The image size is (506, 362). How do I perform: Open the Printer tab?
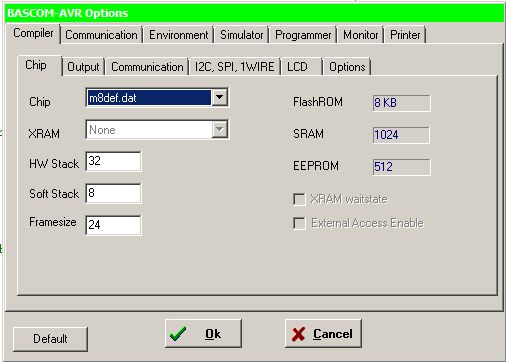pos(405,35)
